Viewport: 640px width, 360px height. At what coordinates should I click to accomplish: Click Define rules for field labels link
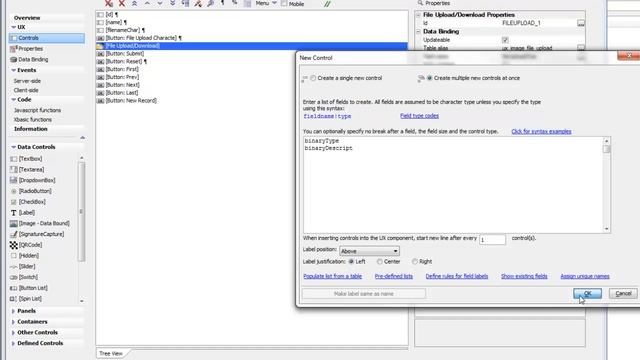(457, 276)
